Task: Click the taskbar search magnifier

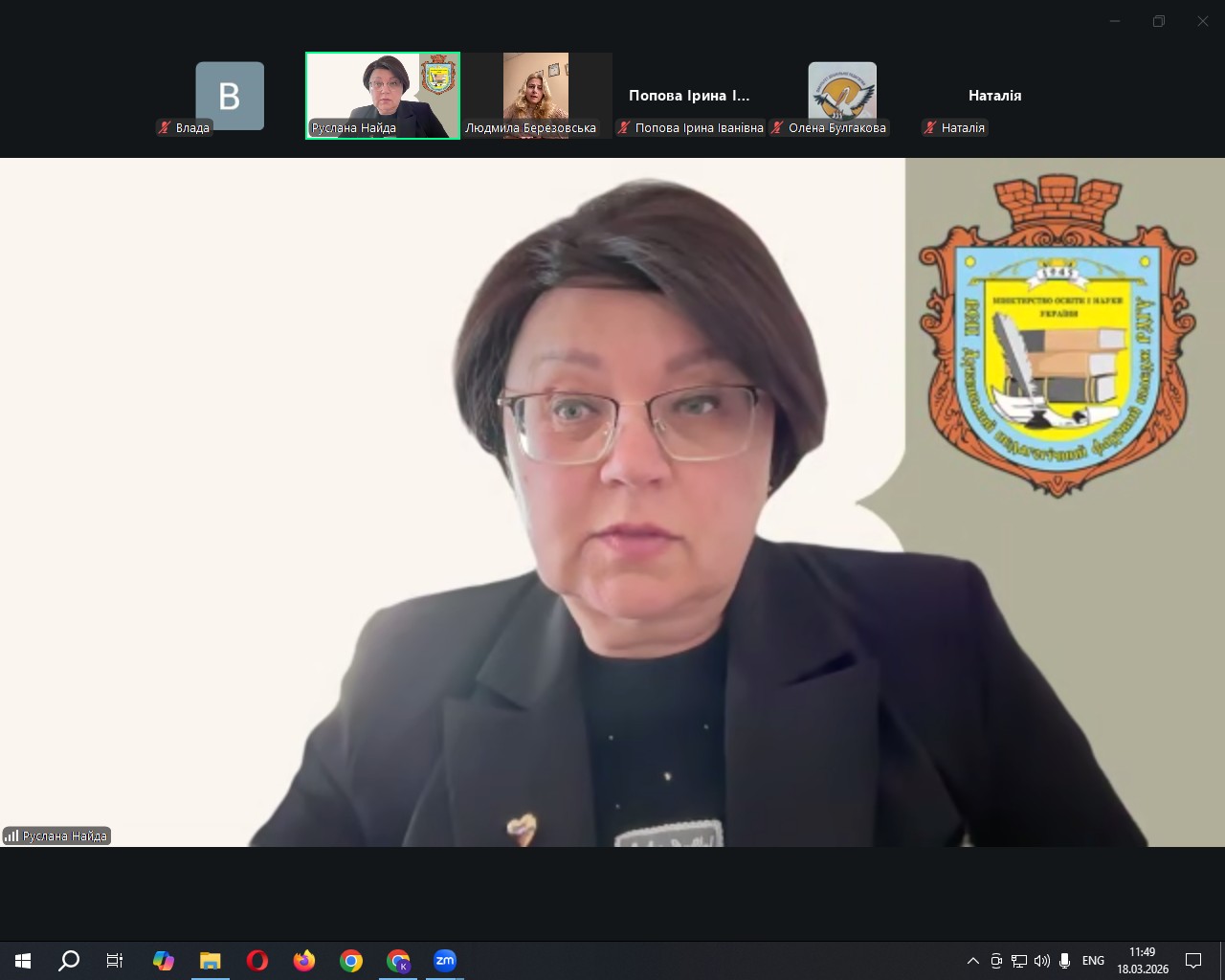Action: (69, 961)
